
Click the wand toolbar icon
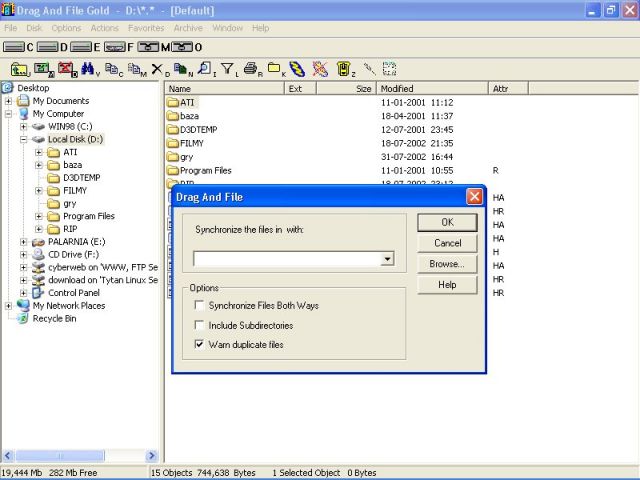coord(369,69)
